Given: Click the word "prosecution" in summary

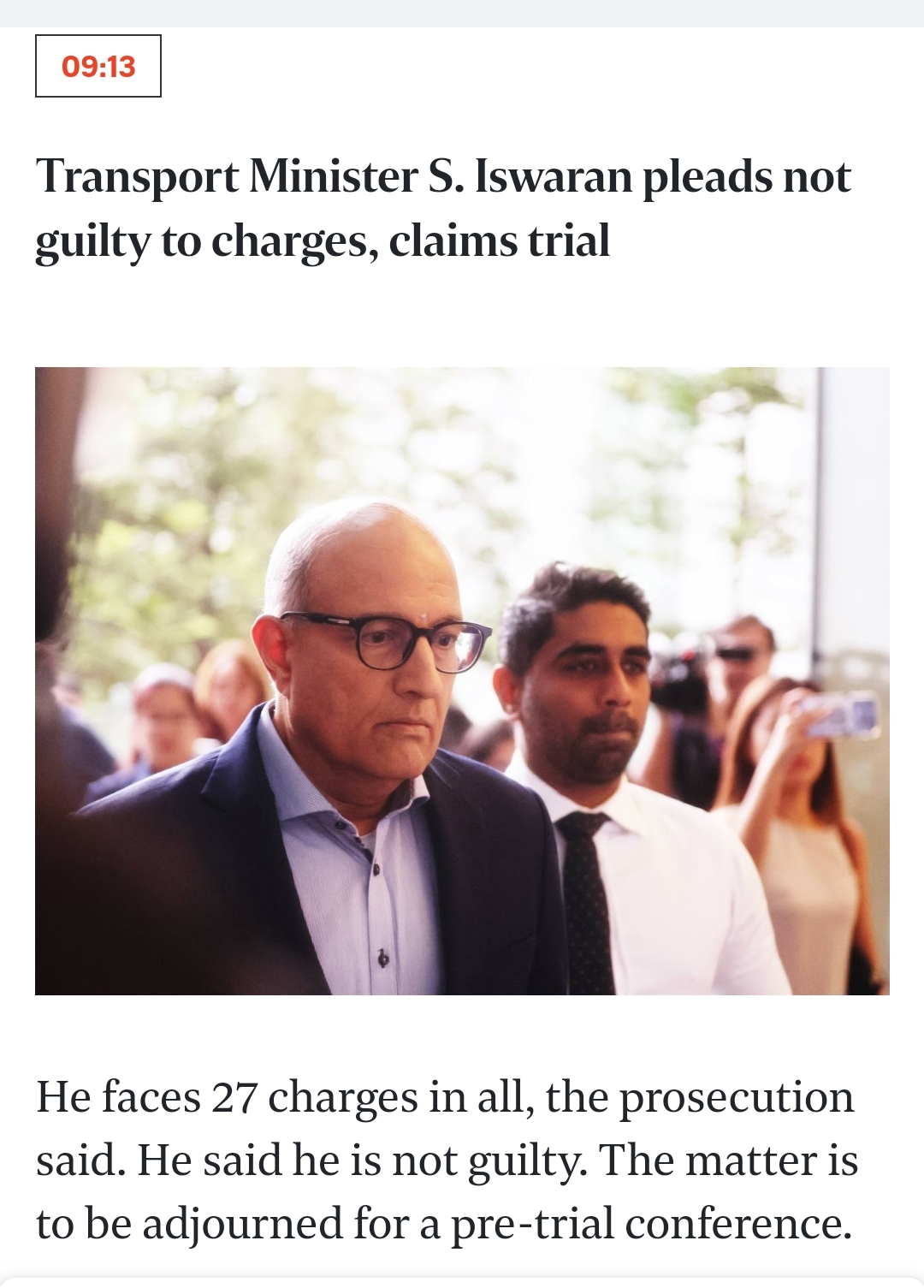Looking at the screenshot, I should [736, 1097].
